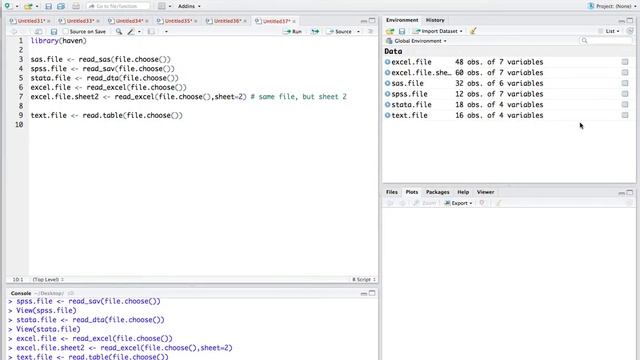The height and width of the screenshot is (360, 640).
Task: View text.file via its grid icon
Action: coord(625,115)
